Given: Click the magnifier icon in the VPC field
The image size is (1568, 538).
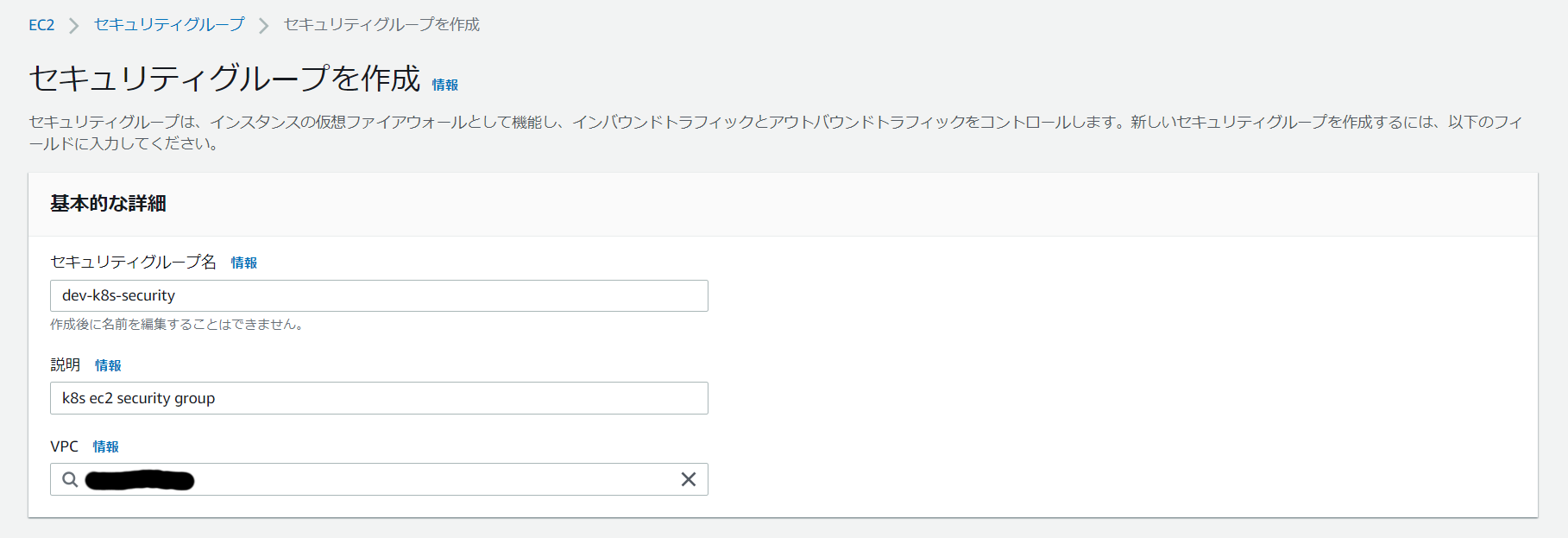Looking at the screenshot, I should coord(70,479).
